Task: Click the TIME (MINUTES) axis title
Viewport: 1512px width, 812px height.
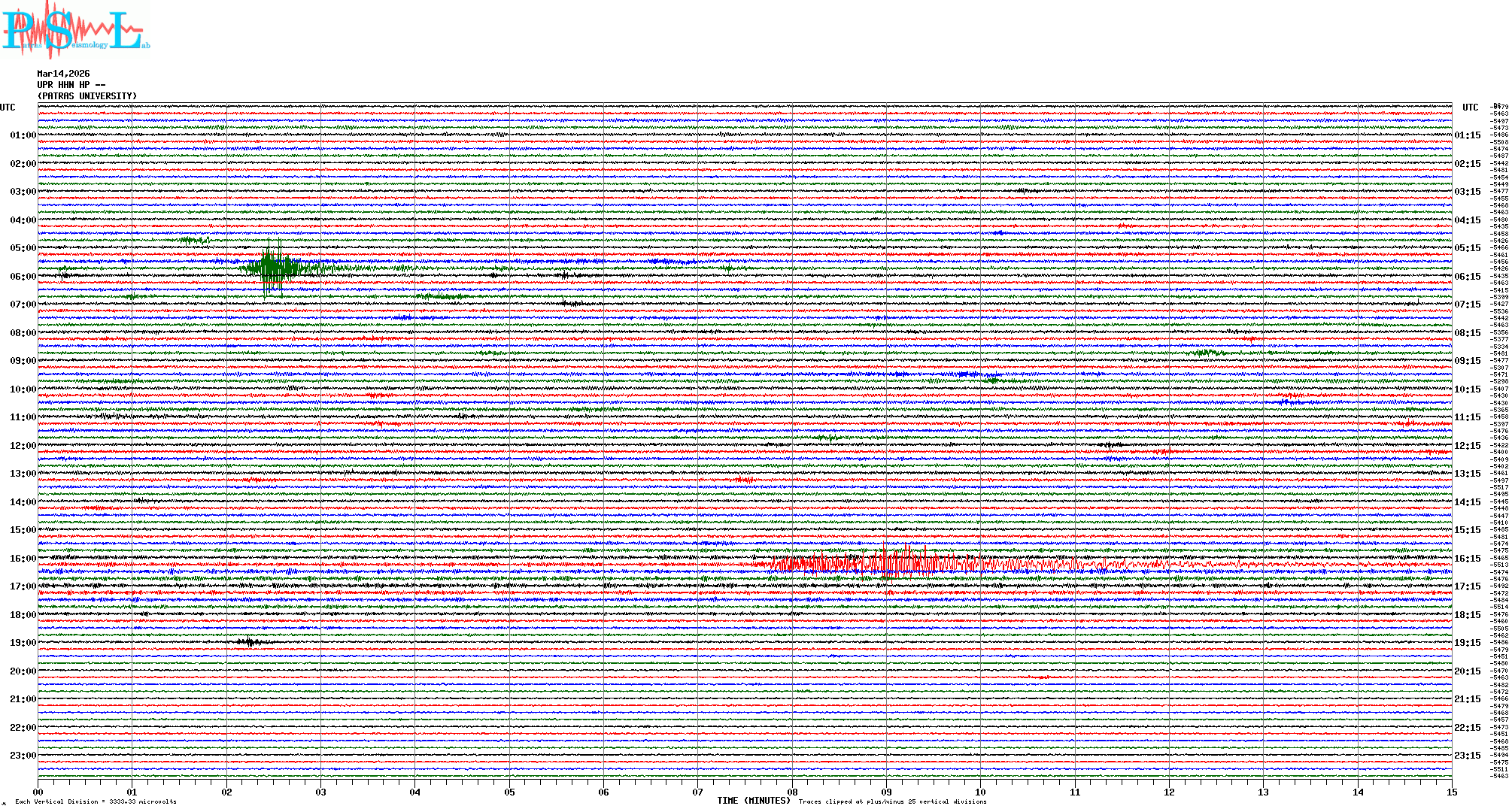Action: coord(754,801)
